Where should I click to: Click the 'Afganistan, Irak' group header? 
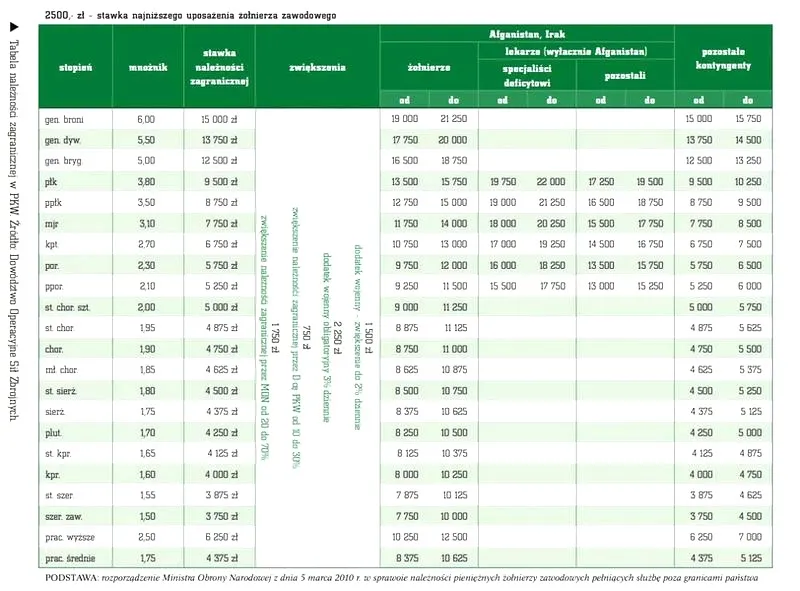pos(527,34)
